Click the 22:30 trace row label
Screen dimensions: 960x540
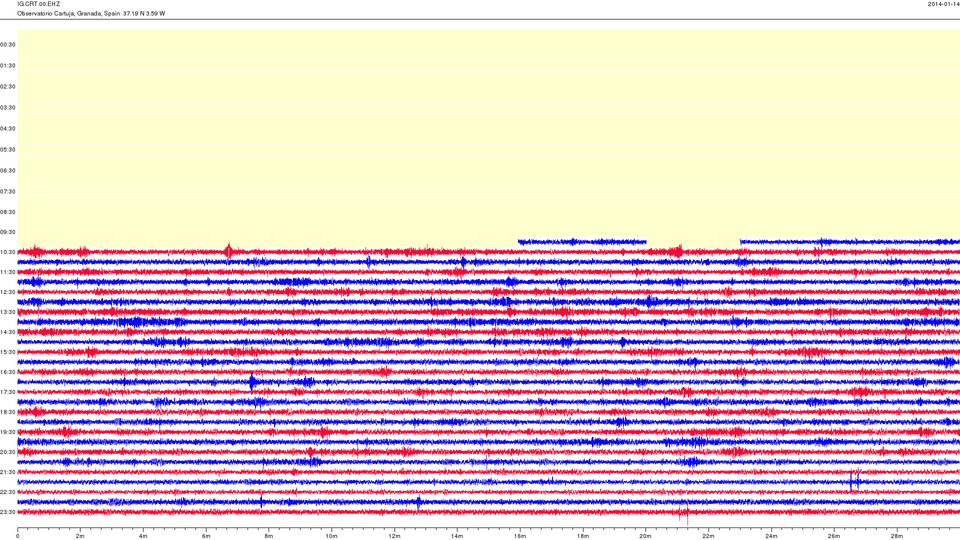[8, 492]
